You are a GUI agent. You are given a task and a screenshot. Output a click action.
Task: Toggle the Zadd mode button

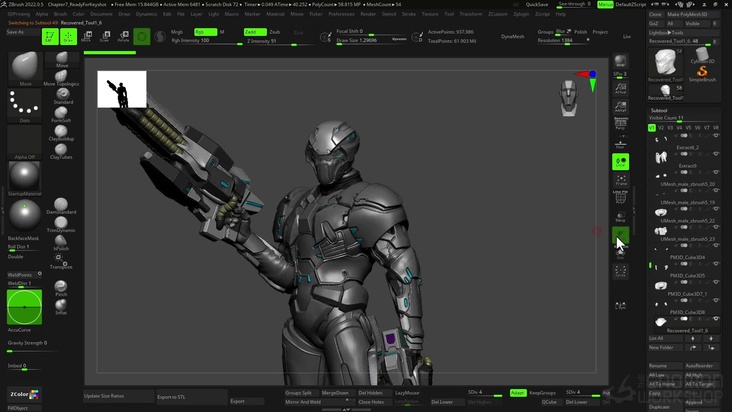coord(255,32)
